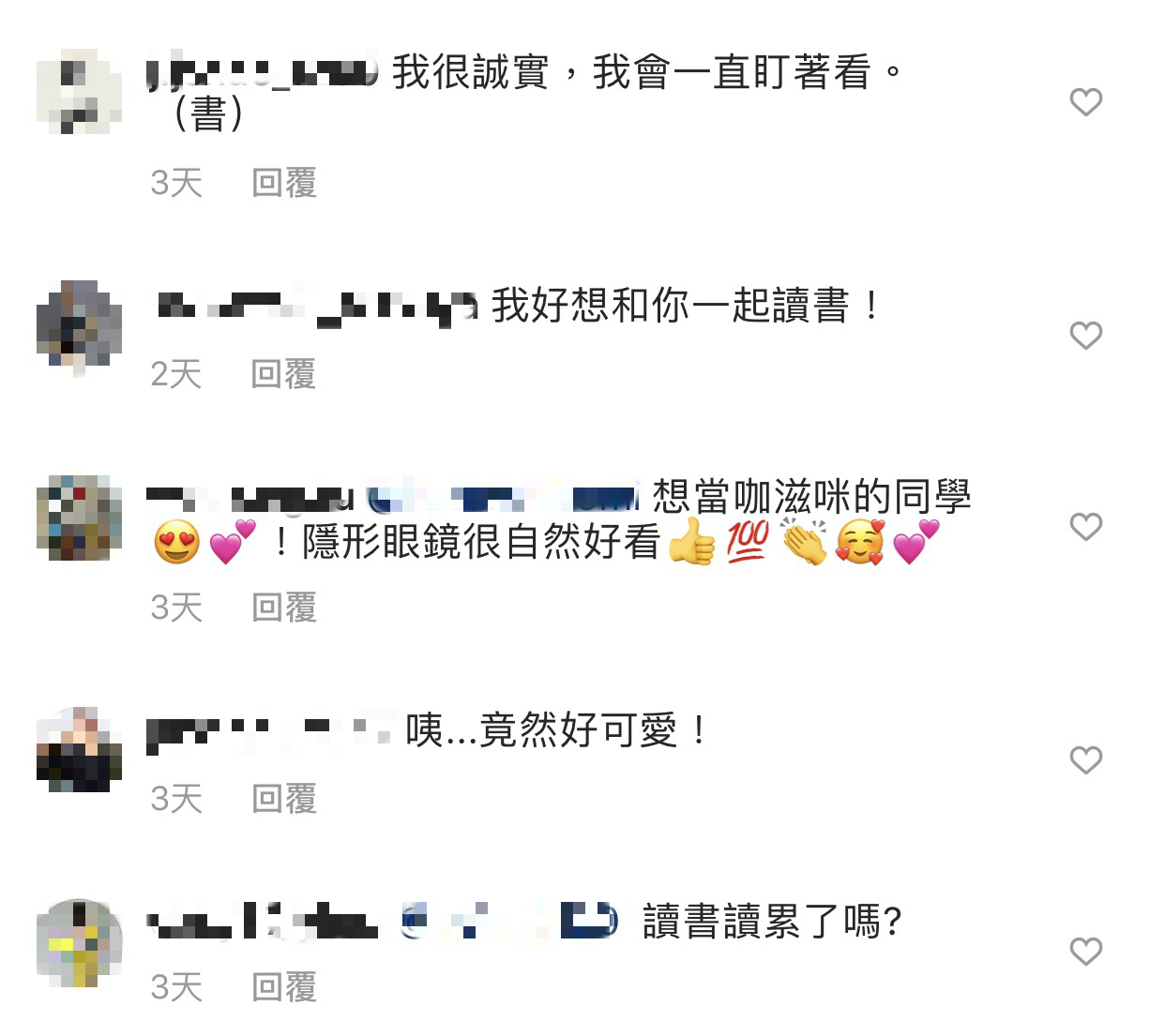The image size is (1165, 1036).
Task: Like the comment 我好想和你一起讀書
Action: 1085,335
